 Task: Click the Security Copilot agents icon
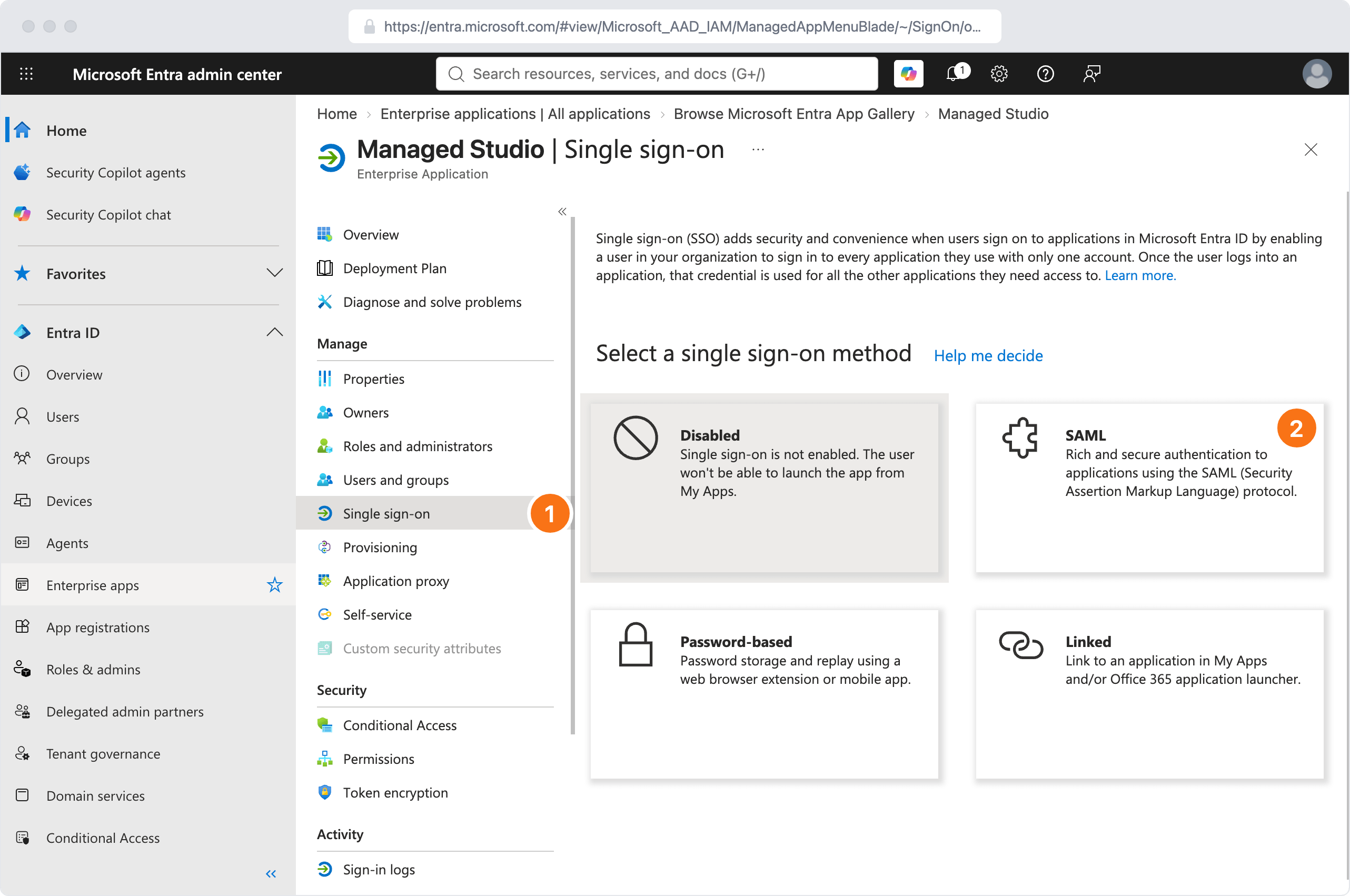[x=22, y=172]
